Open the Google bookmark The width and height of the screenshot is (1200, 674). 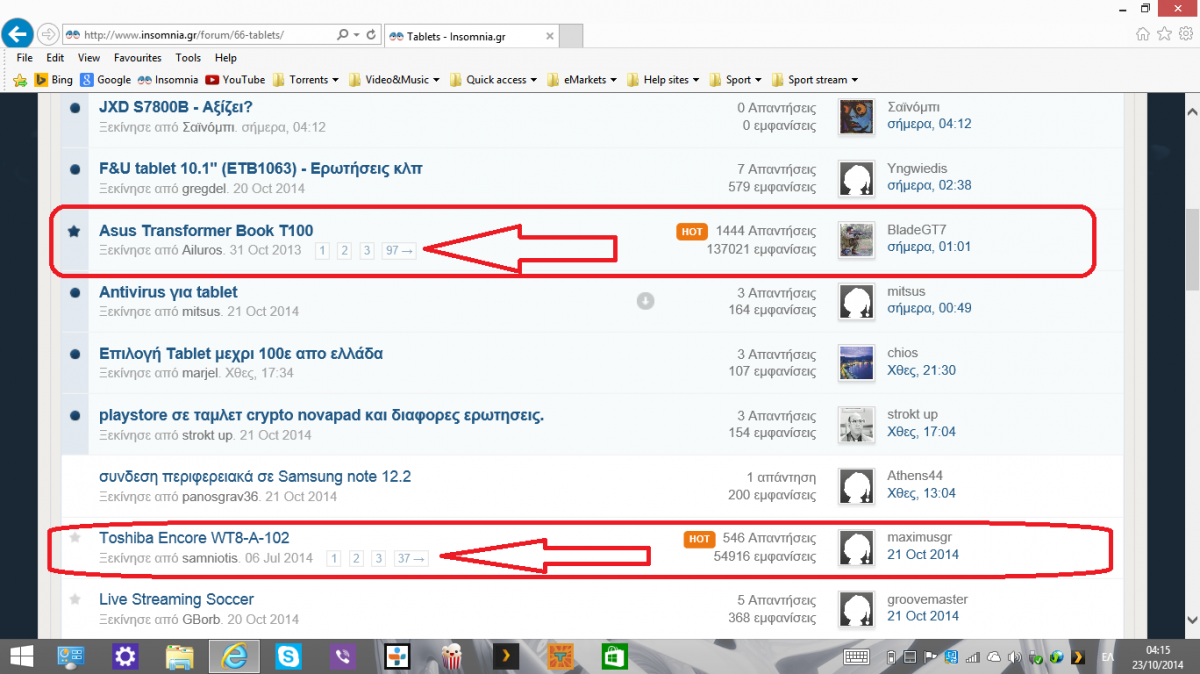click(106, 80)
